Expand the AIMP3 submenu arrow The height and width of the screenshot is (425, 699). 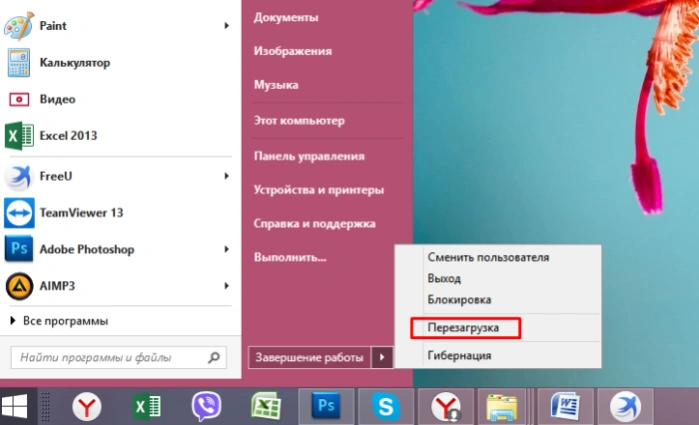click(x=226, y=286)
